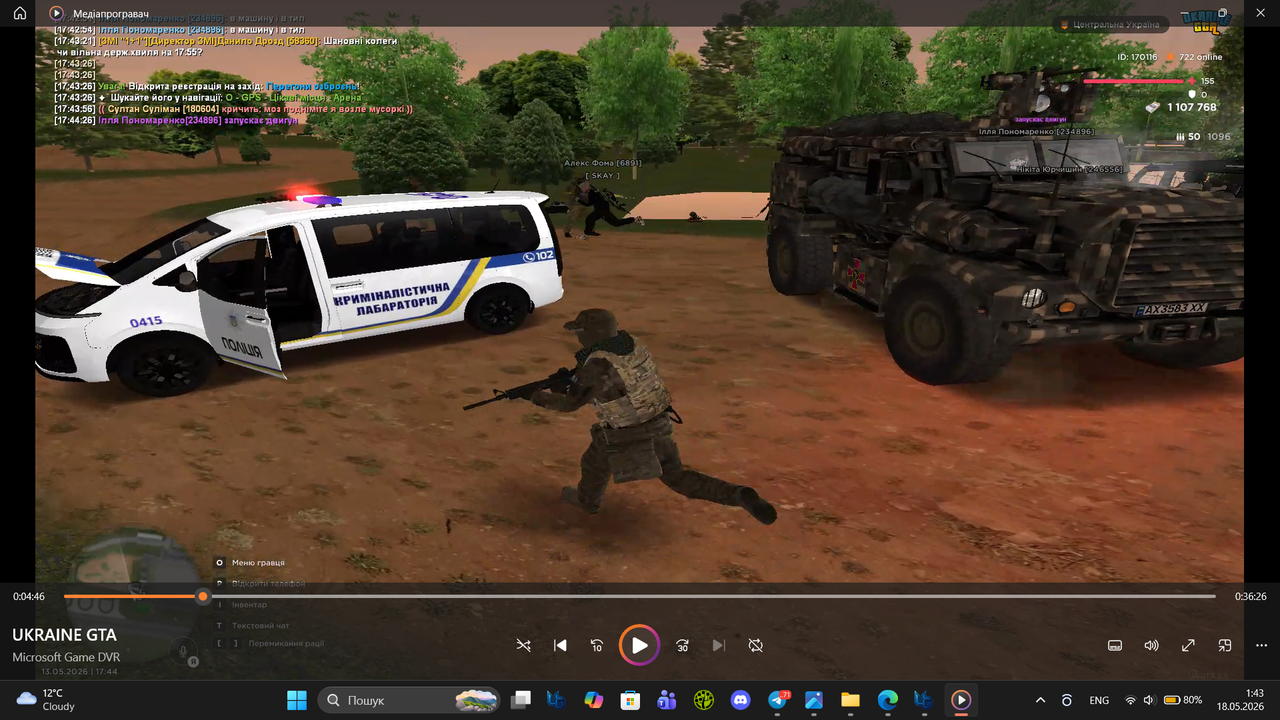The width and height of the screenshot is (1280, 720).
Task: Open the weather widget showing 12°C Cloudy
Action: [46, 700]
